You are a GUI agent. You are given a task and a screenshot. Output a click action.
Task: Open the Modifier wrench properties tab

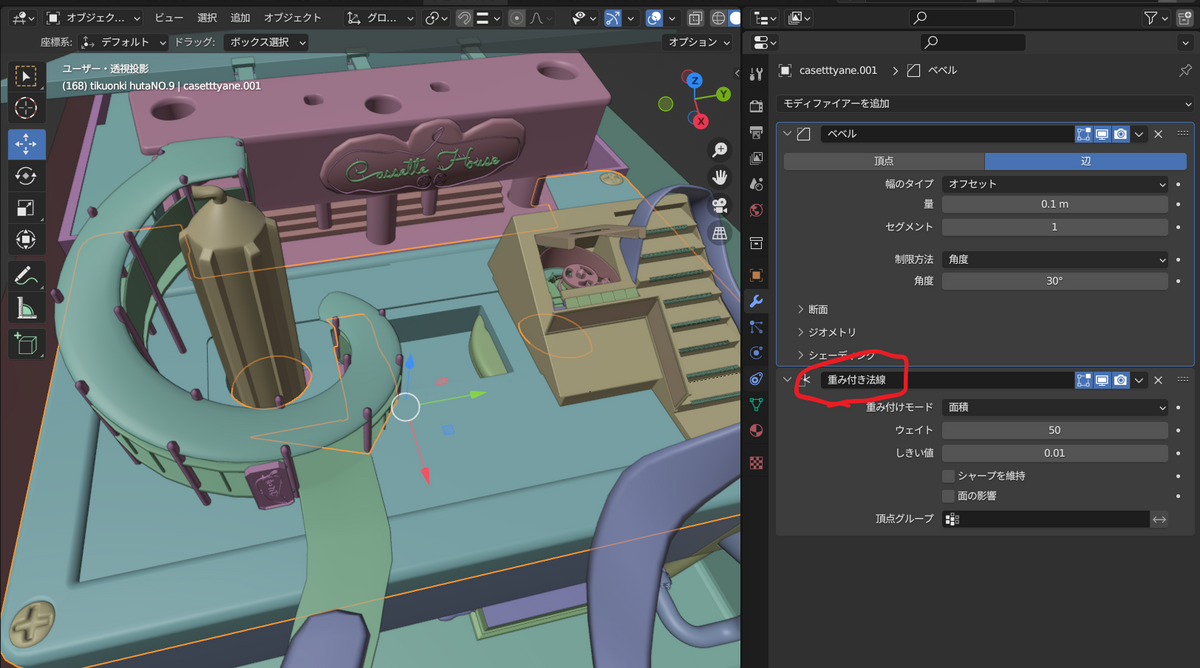(757, 301)
